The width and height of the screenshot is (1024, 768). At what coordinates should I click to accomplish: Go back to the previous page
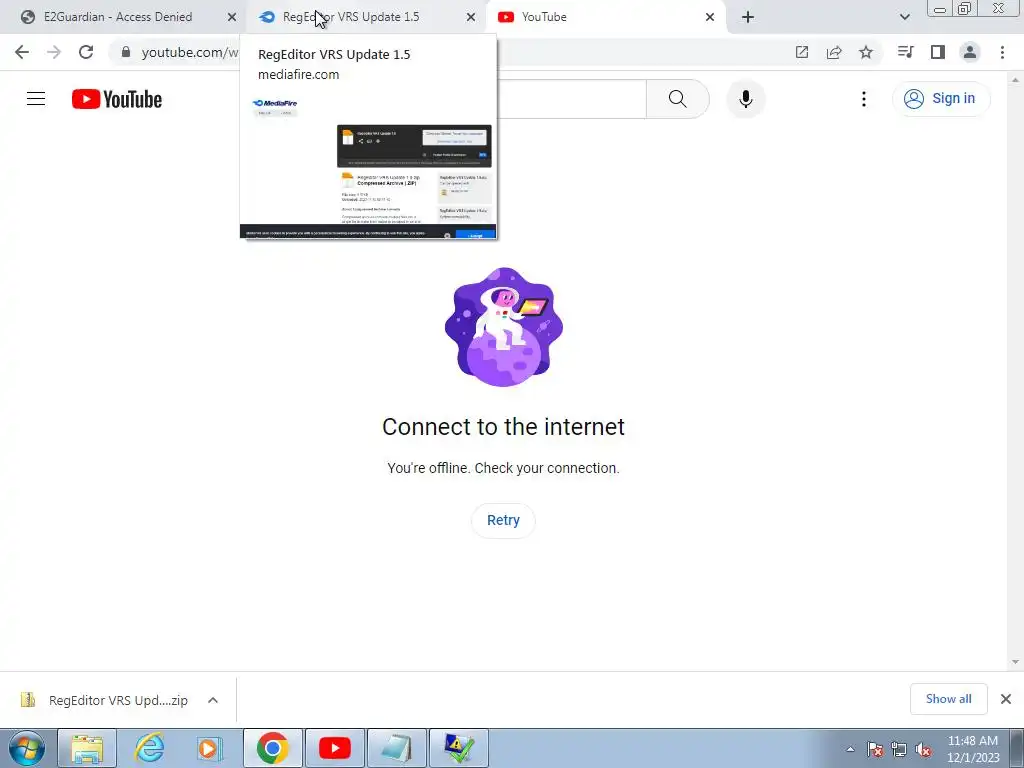(x=22, y=52)
